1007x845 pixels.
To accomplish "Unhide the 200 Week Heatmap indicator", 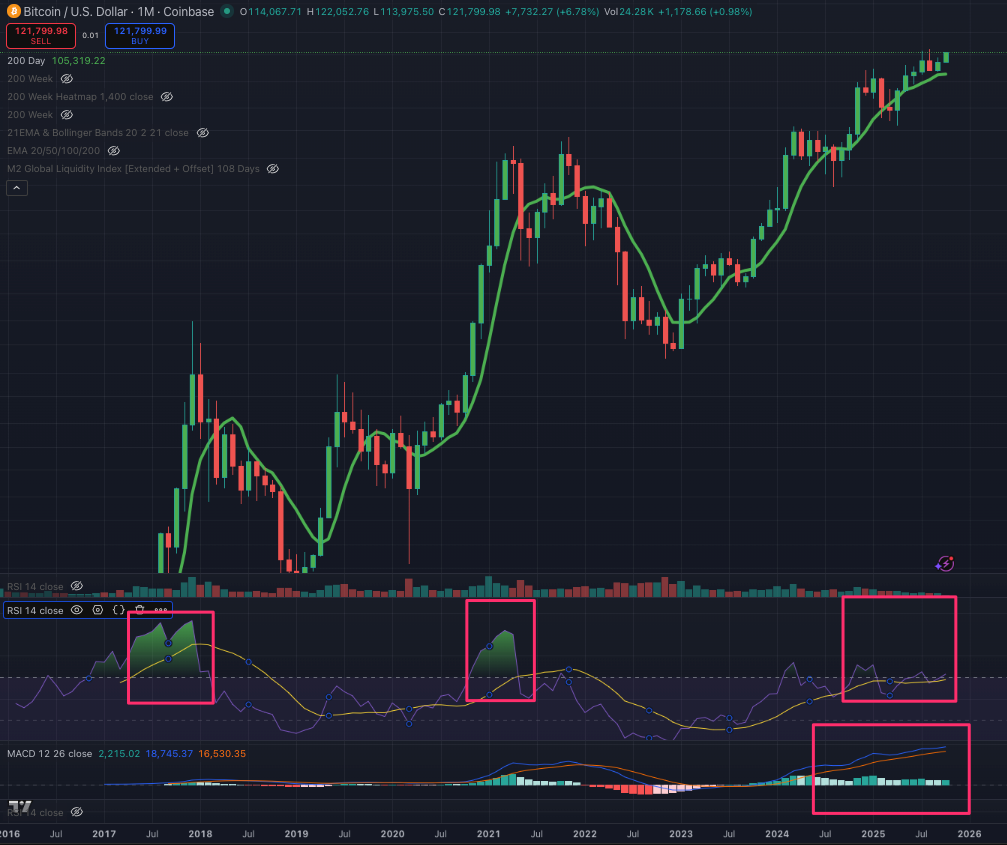I will click(166, 96).
